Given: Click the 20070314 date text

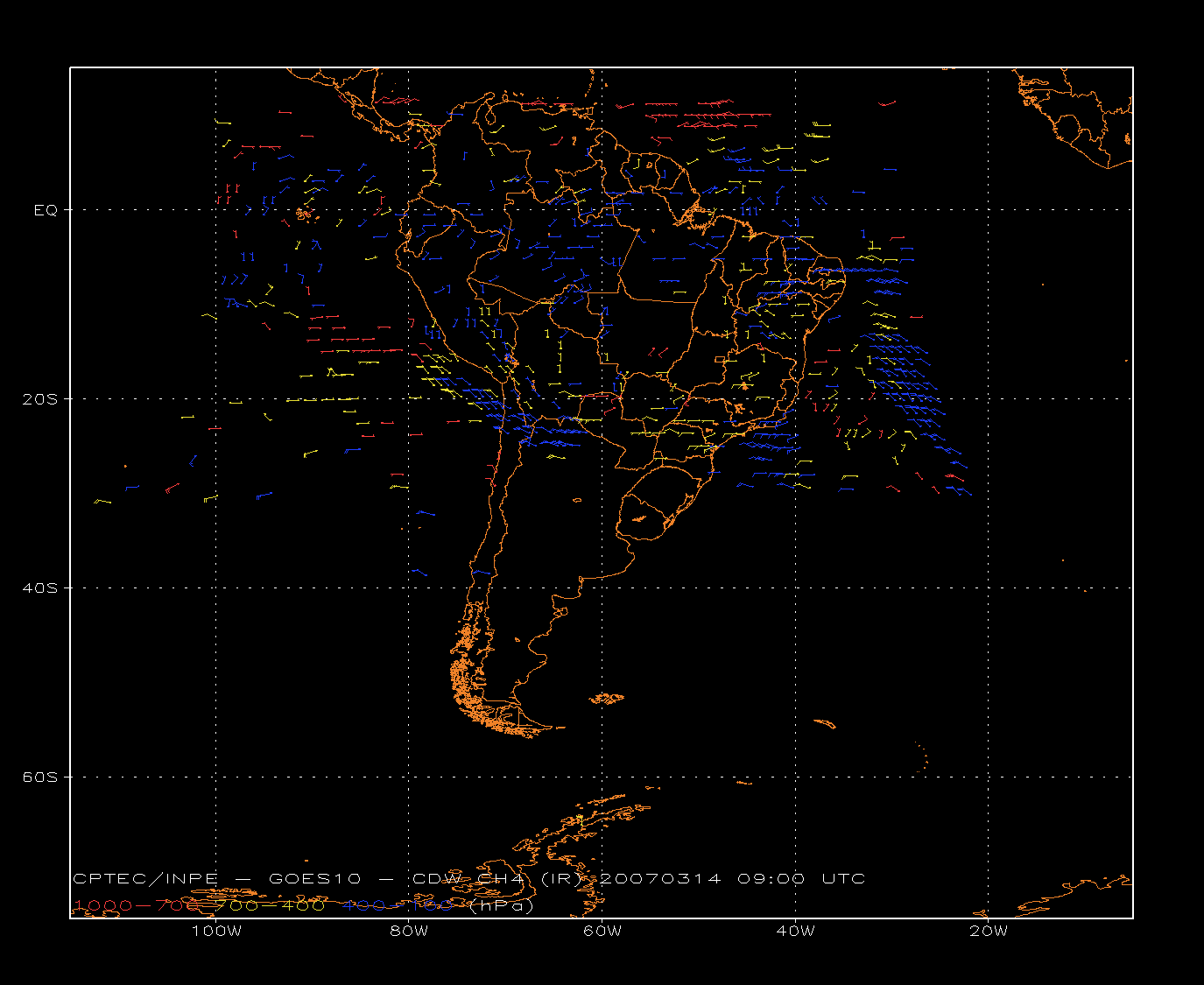Looking at the screenshot, I should 660,878.
